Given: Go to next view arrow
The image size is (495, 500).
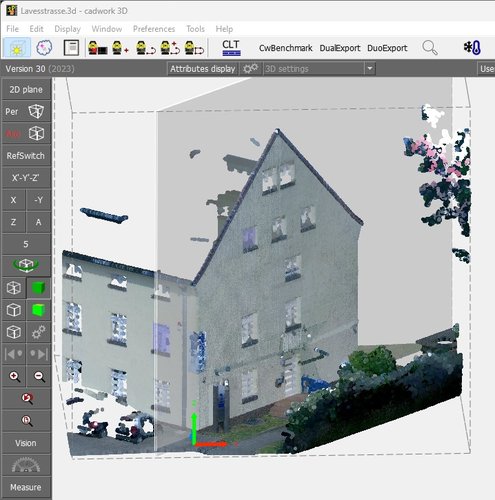Looking at the screenshot, I should click(x=39, y=354).
